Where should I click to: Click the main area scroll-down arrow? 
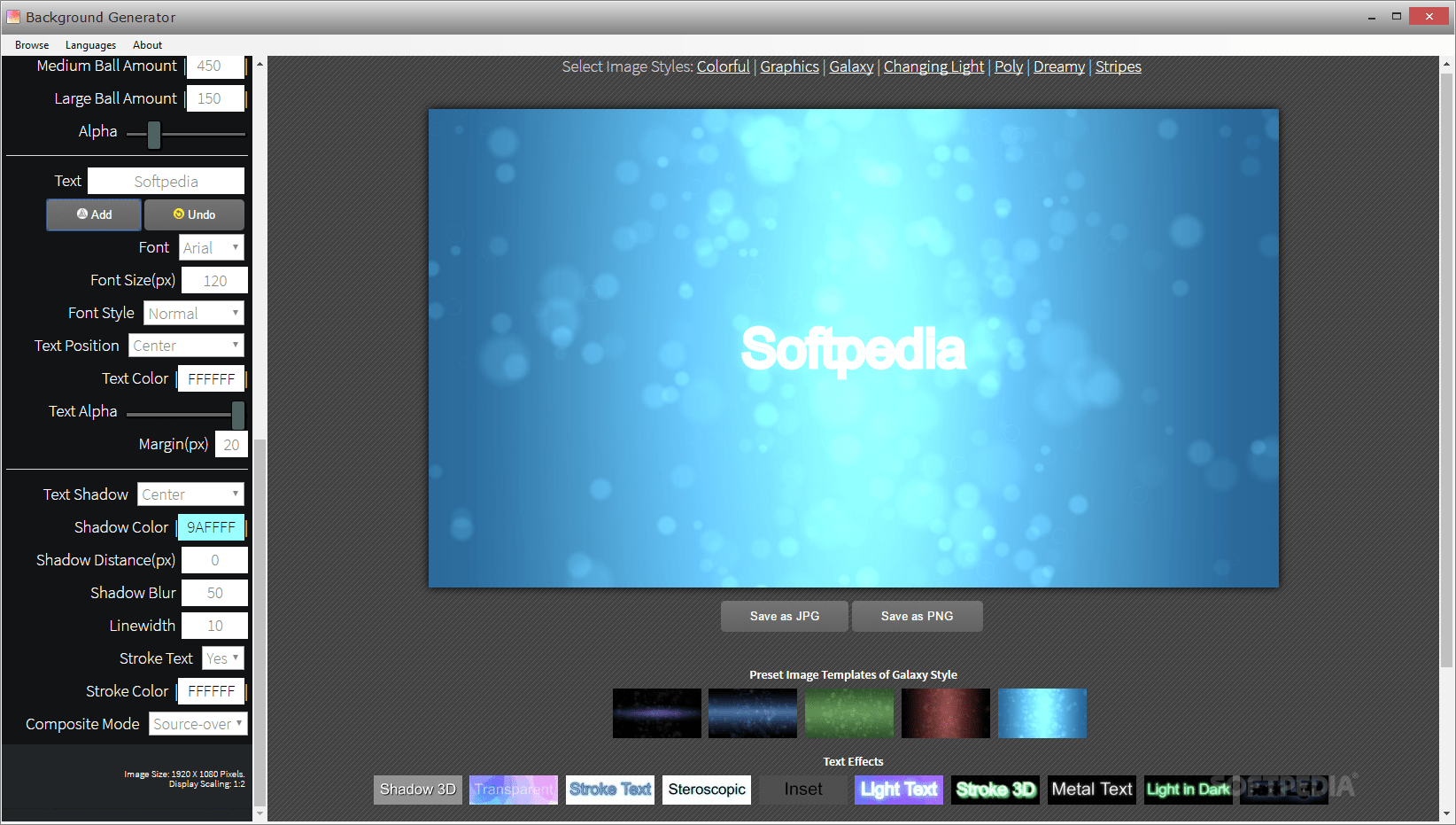[1447, 813]
